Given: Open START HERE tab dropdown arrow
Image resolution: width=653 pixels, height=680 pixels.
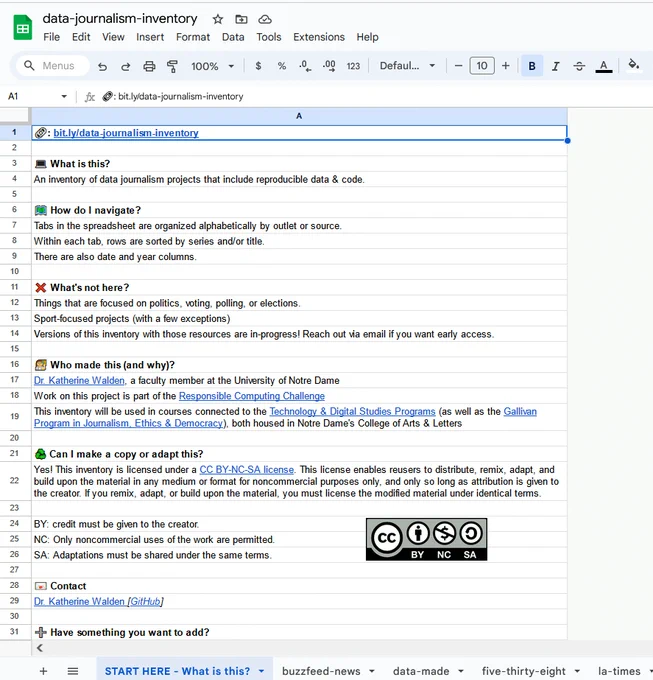Looking at the screenshot, I should (261, 671).
